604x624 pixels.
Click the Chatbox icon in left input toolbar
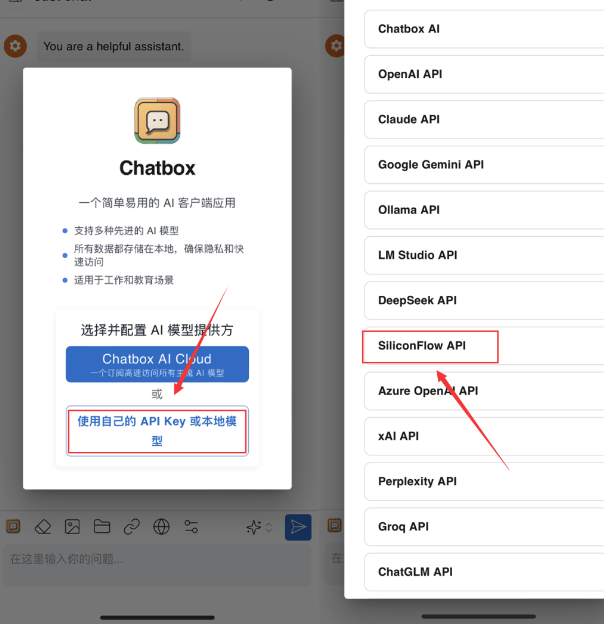[x=13, y=526]
